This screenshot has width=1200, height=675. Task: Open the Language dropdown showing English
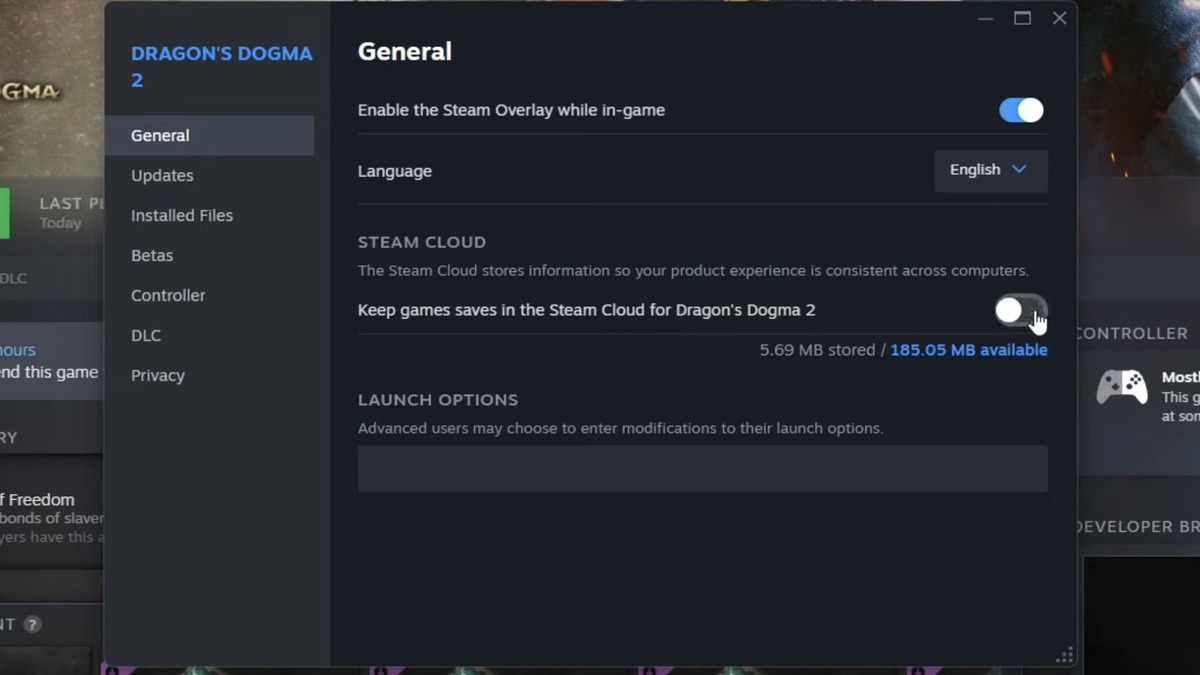tap(990, 171)
